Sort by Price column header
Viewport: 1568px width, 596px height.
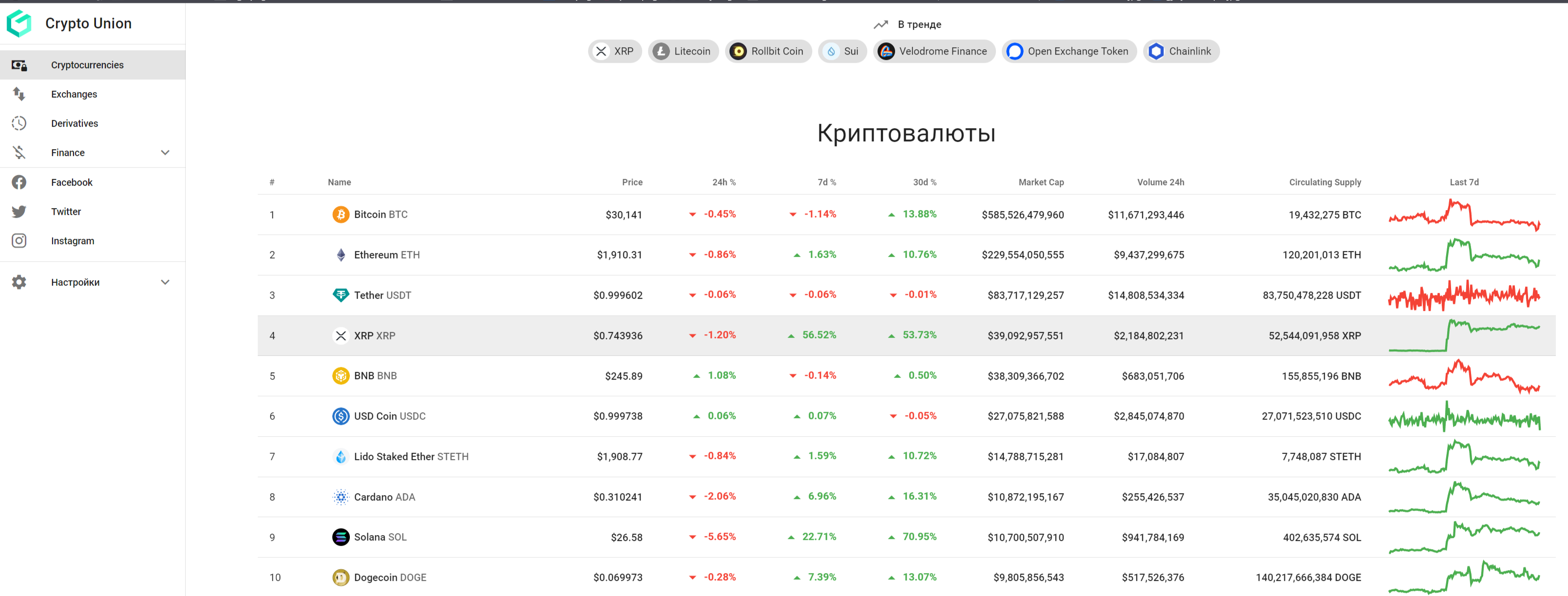tap(632, 182)
